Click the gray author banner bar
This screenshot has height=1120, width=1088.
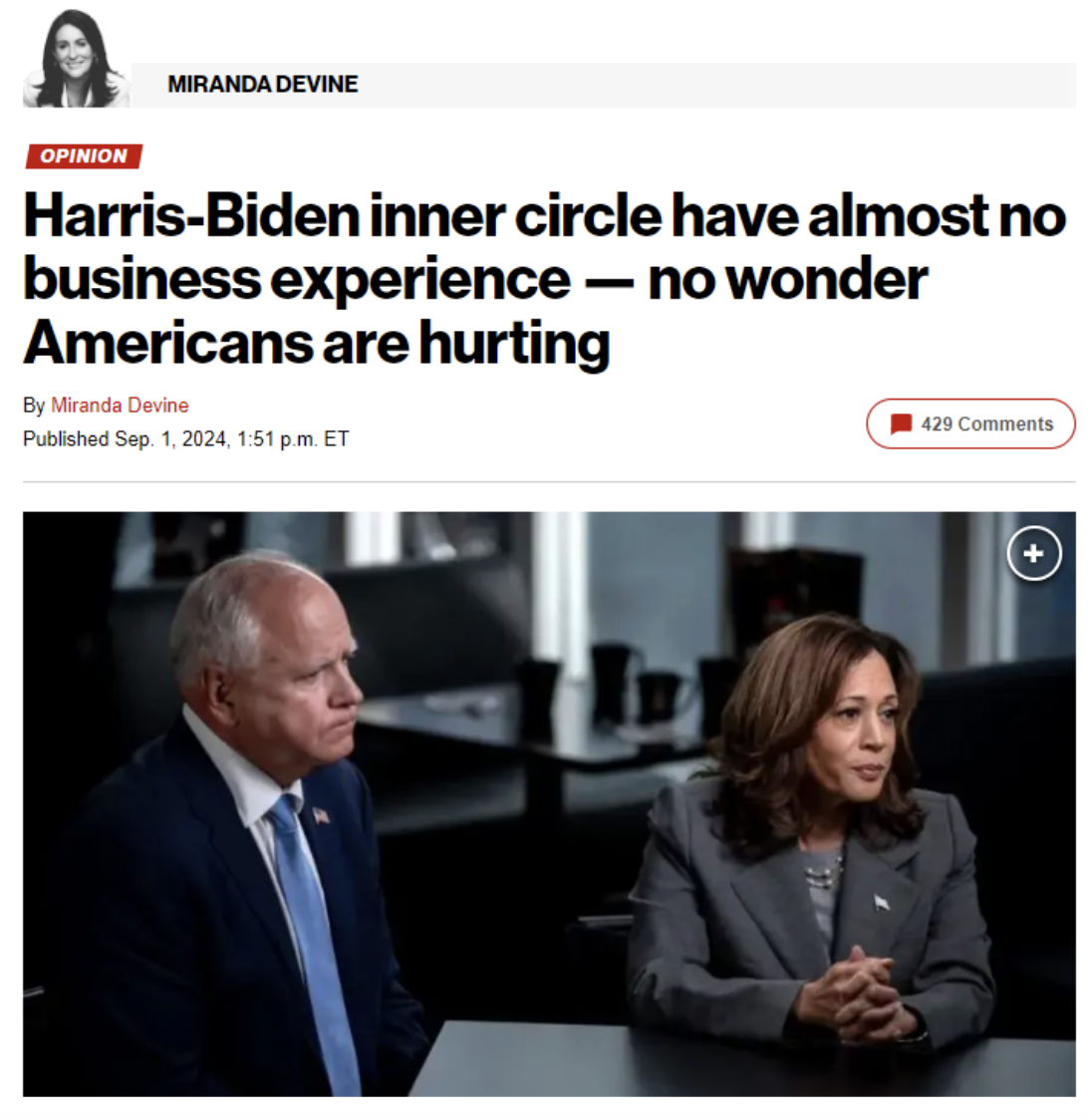tap(603, 85)
